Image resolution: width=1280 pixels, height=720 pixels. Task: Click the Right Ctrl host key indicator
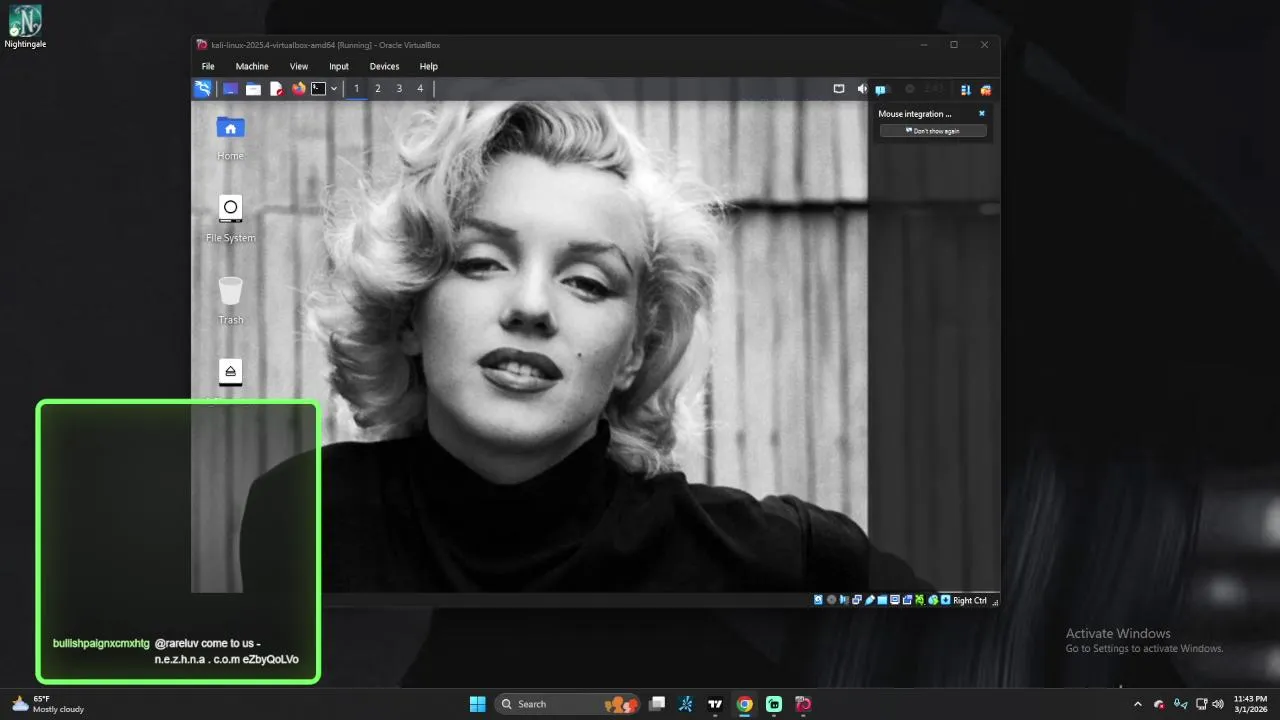click(x=970, y=600)
